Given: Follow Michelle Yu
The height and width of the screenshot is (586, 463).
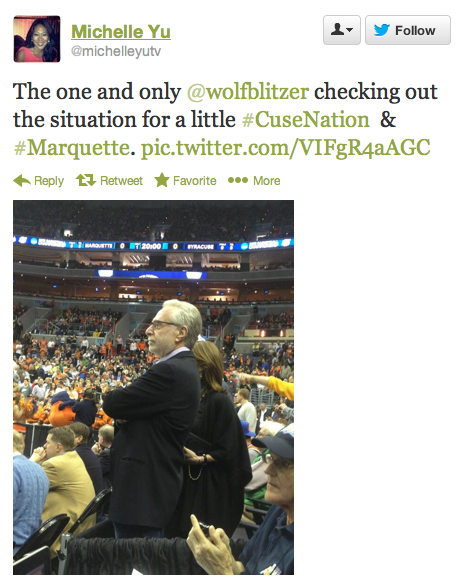Looking at the screenshot, I should pyautogui.click(x=408, y=30).
